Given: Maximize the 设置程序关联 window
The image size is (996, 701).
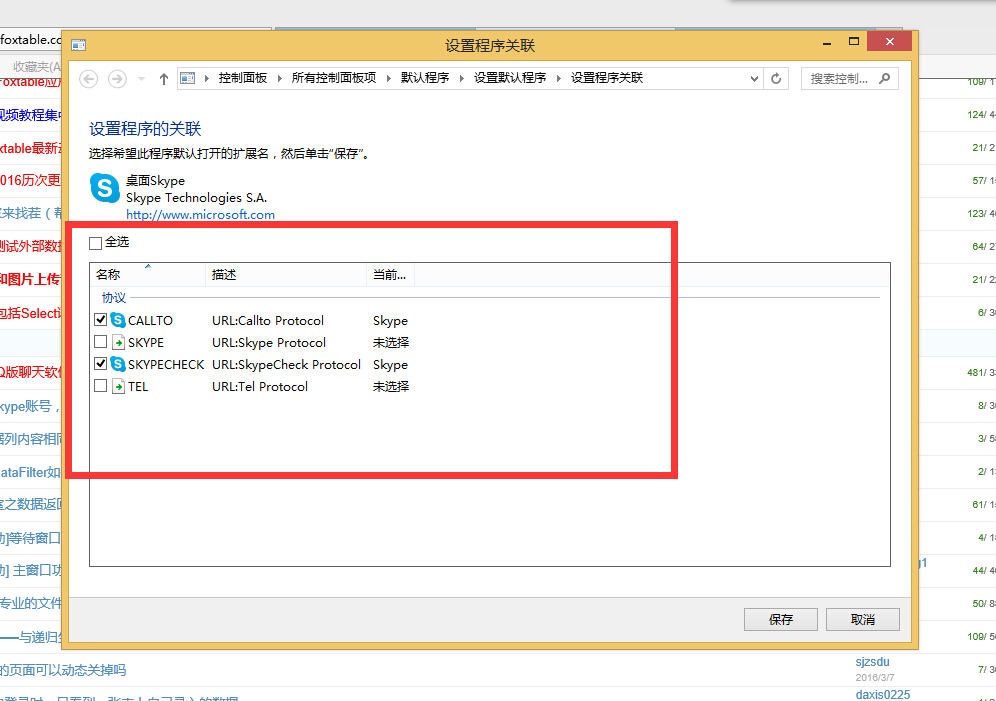Looking at the screenshot, I should (854, 42).
